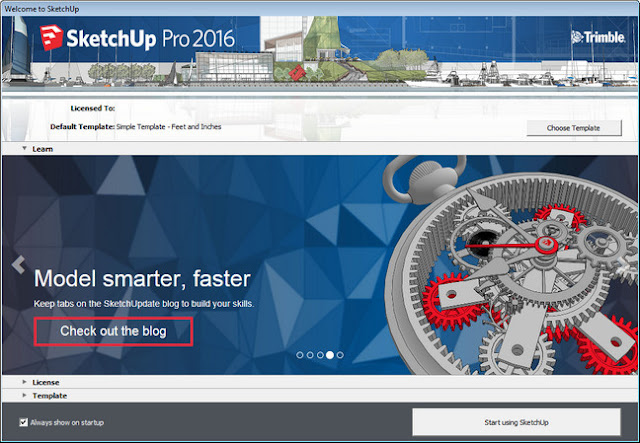Select third carousel dot indicator
Viewport: 640px width, 443px height.
(x=320, y=355)
